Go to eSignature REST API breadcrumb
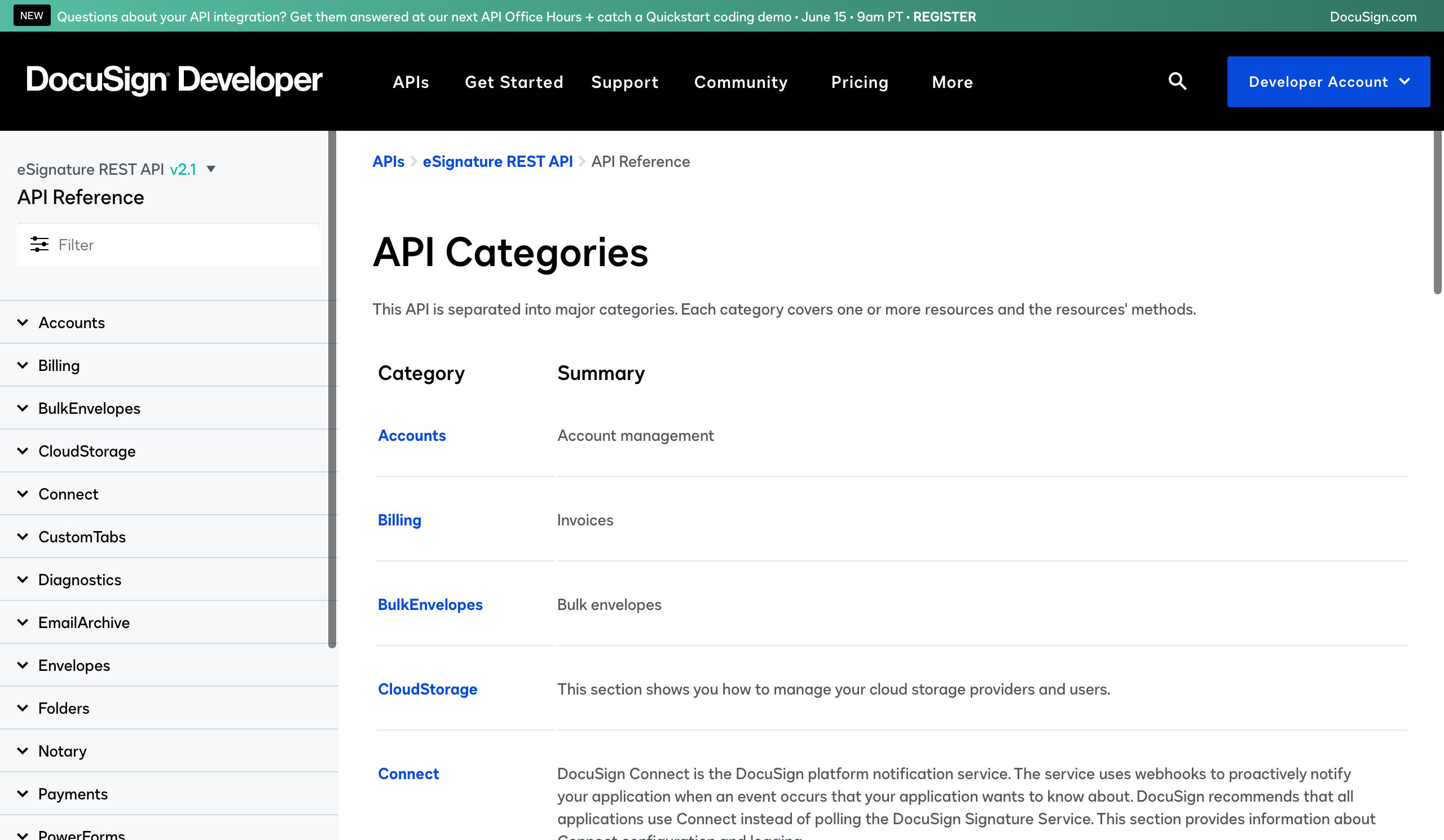 point(498,161)
